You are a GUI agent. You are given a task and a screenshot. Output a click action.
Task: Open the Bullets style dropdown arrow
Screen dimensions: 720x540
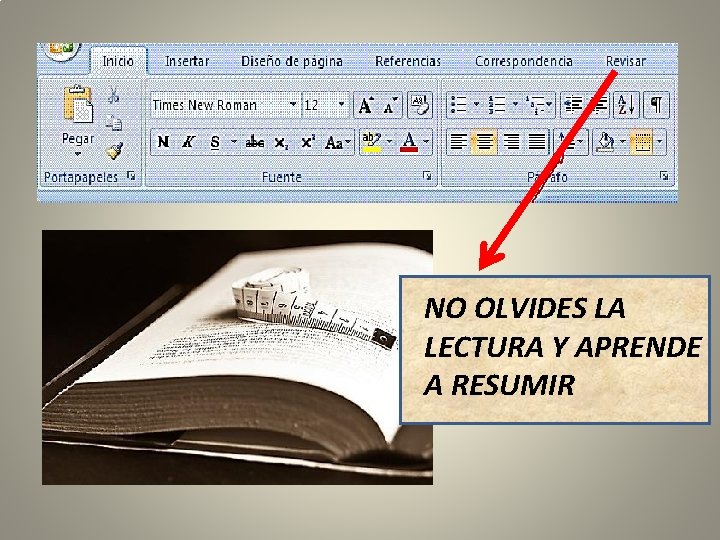pos(476,105)
